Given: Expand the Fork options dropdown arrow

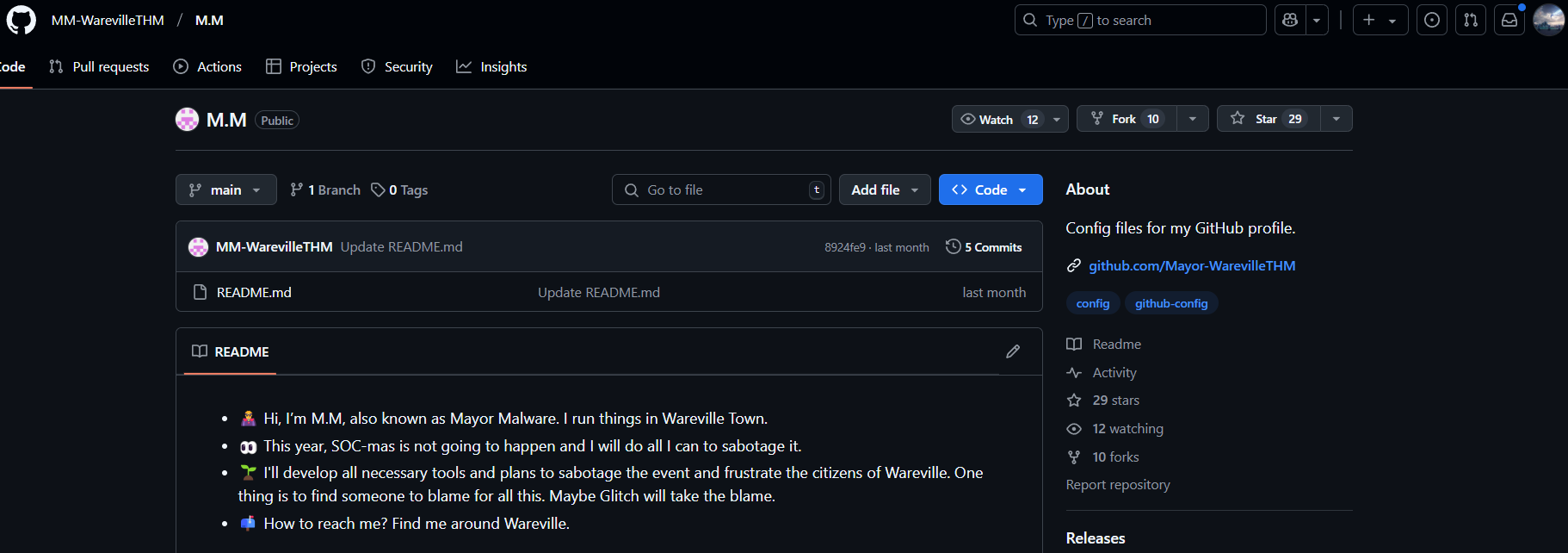Looking at the screenshot, I should coord(1193,119).
